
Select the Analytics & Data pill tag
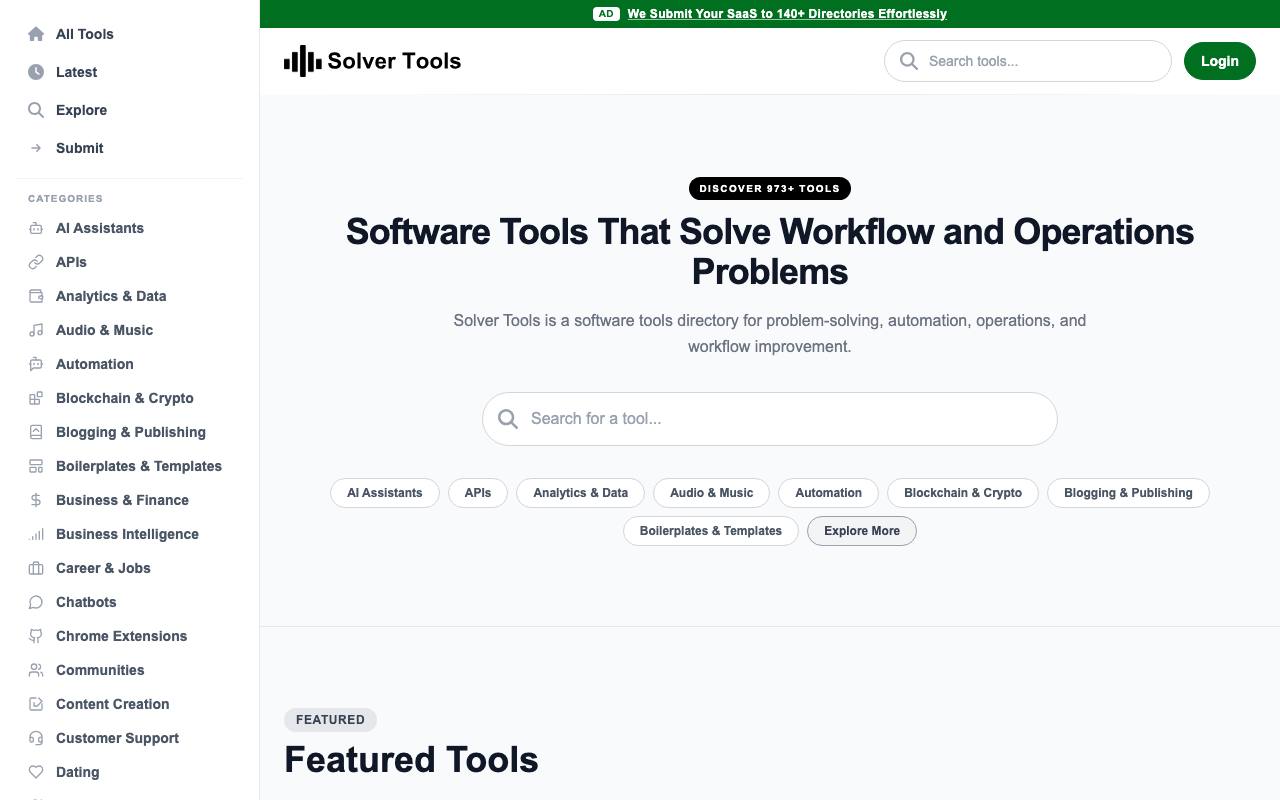coord(581,493)
